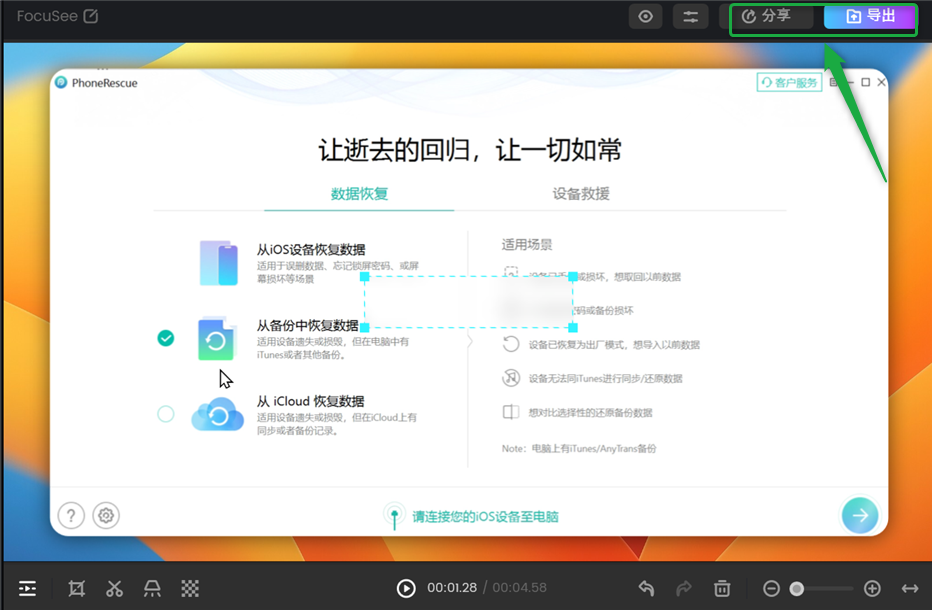Open PhoneRescue help question mark
This screenshot has height=610, width=932.
(x=71, y=515)
